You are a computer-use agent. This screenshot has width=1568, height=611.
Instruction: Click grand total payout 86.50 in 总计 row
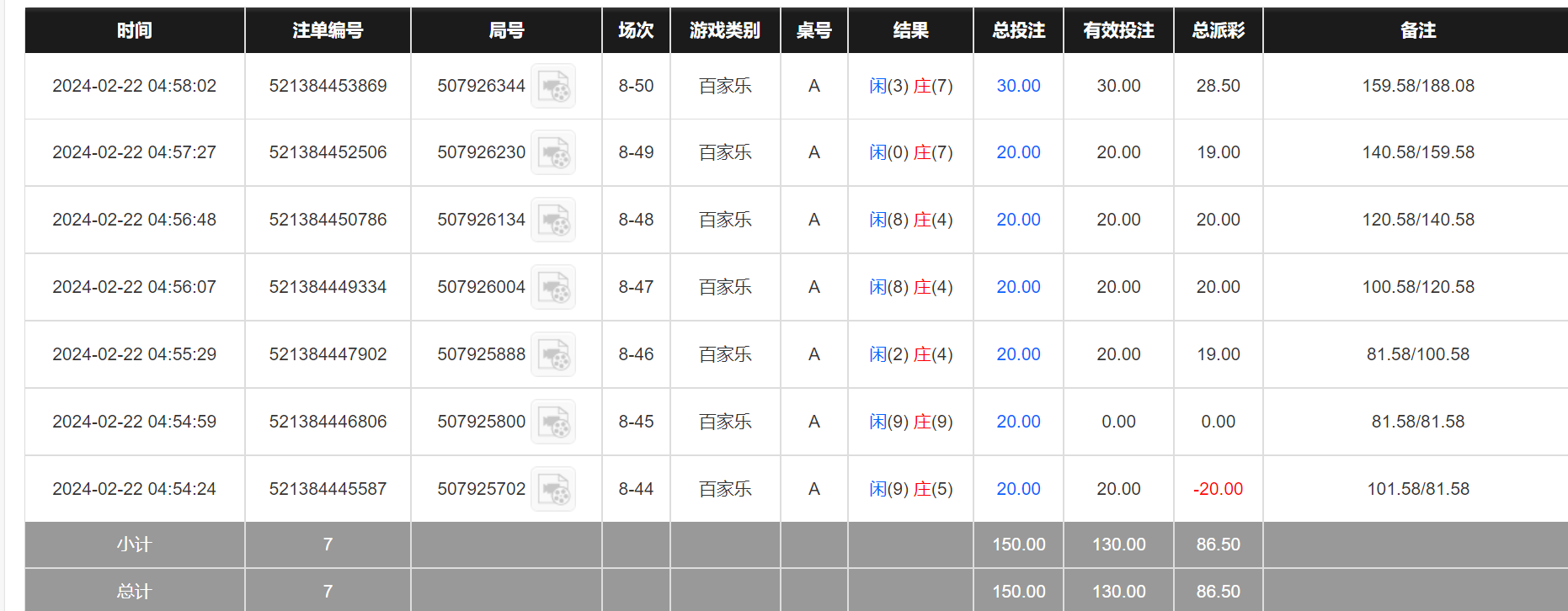[1218, 592]
